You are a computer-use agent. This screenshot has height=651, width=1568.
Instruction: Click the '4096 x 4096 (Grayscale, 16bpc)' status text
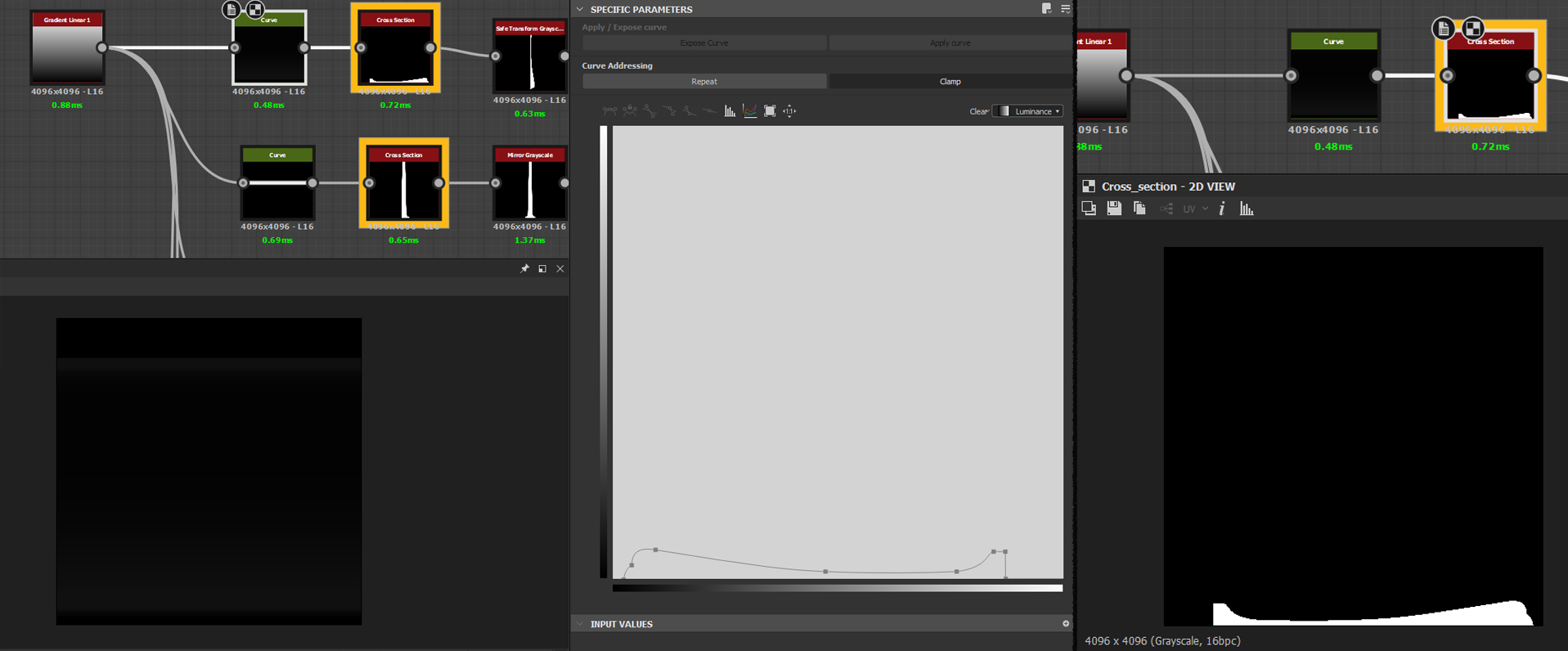1162,641
